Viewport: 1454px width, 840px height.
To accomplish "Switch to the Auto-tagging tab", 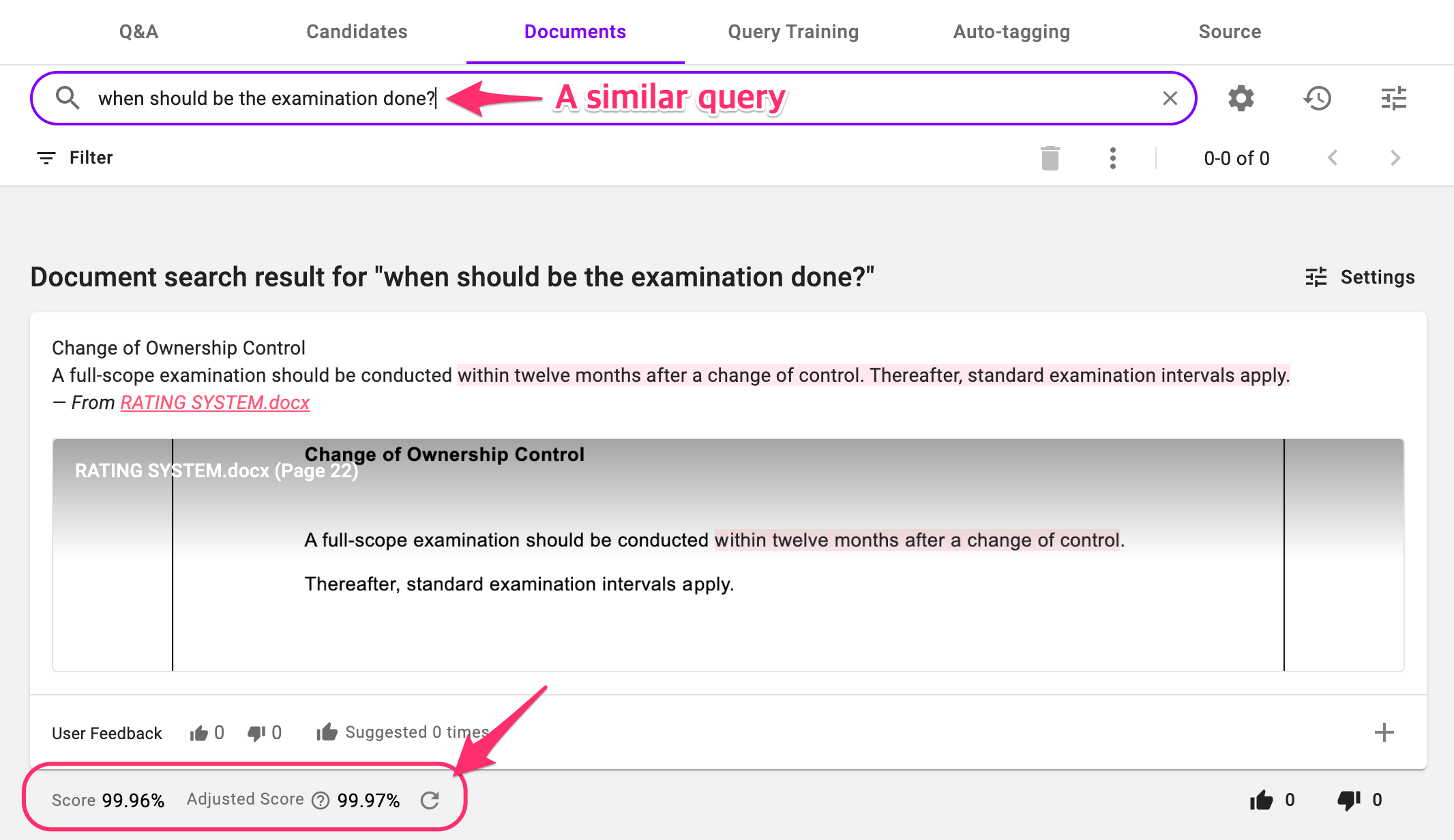I will pos(1011,32).
